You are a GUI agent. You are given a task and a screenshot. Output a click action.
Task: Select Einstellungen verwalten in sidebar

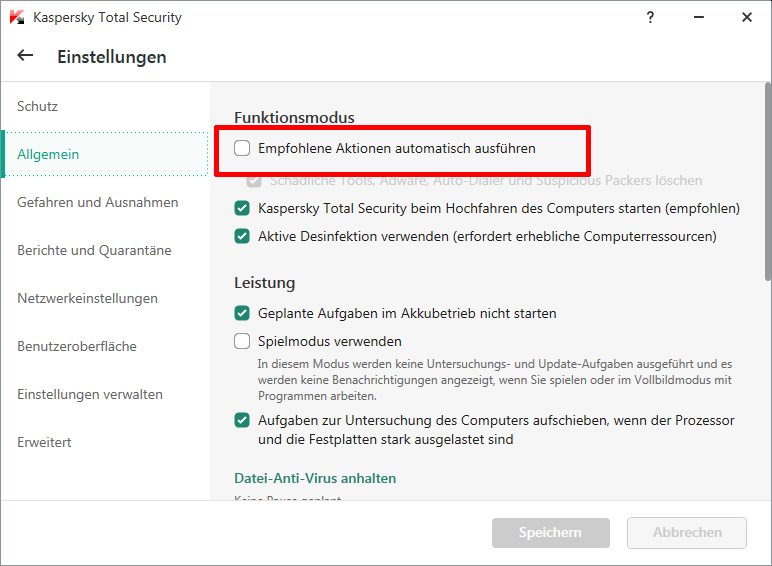90,394
